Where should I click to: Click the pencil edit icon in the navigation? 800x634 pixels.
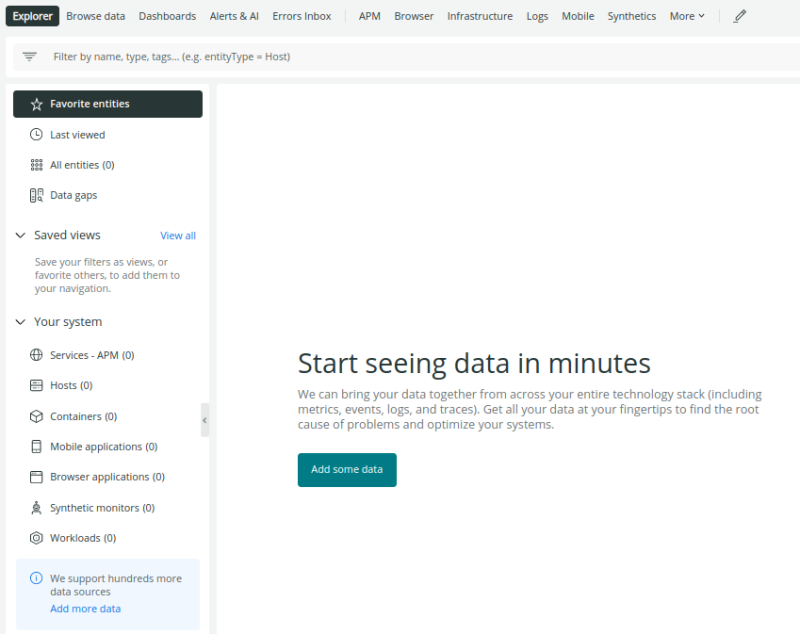pyautogui.click(x=739, y=16)
